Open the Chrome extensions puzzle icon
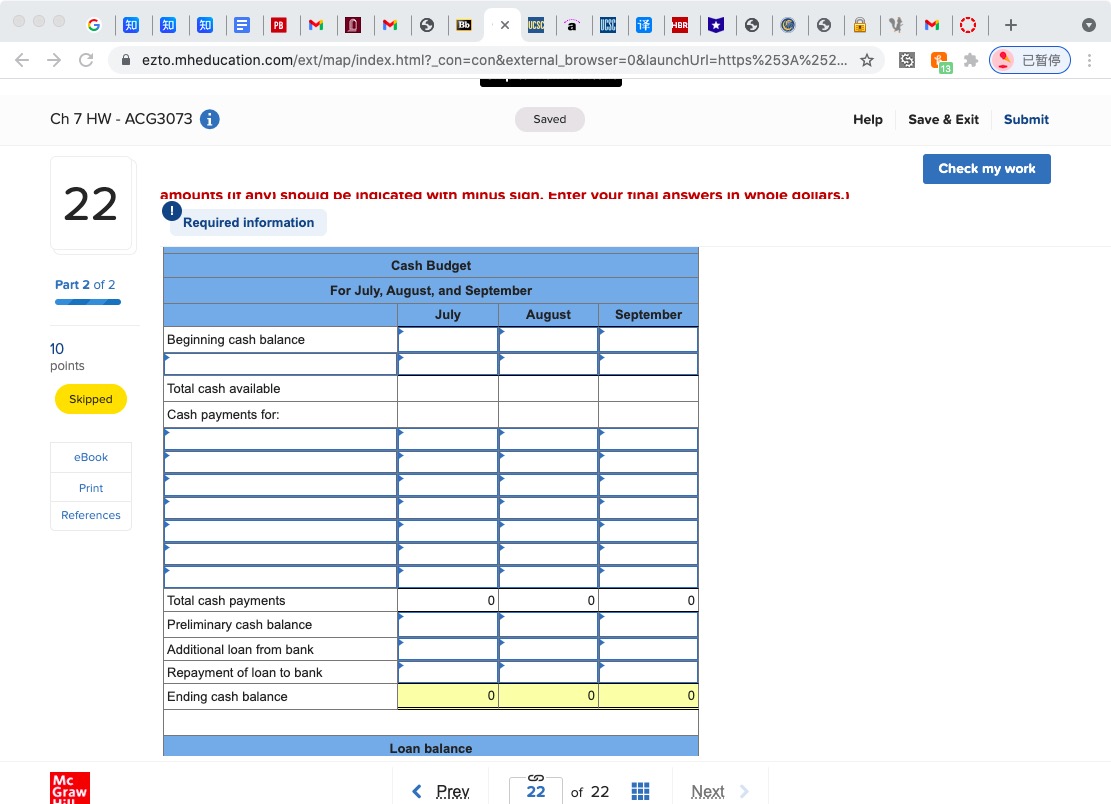 click(x=969, y=60)
